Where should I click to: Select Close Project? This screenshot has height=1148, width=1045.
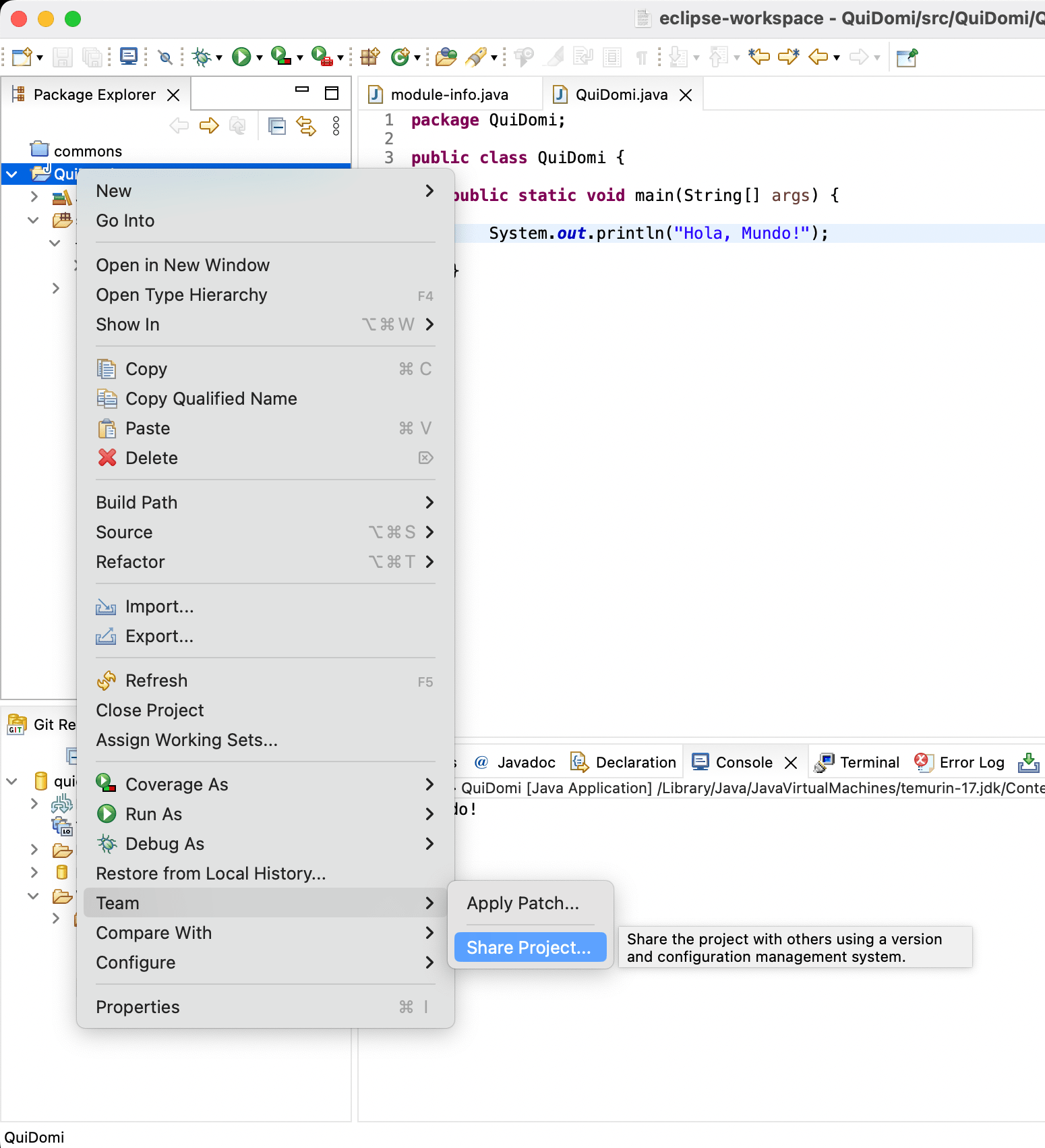(x=266, y=710)
